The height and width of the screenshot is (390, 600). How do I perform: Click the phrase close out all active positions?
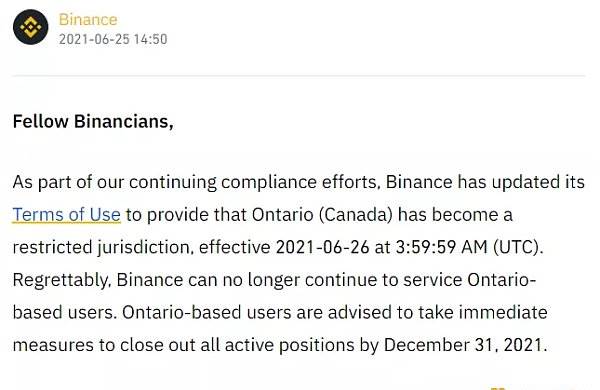237,345
